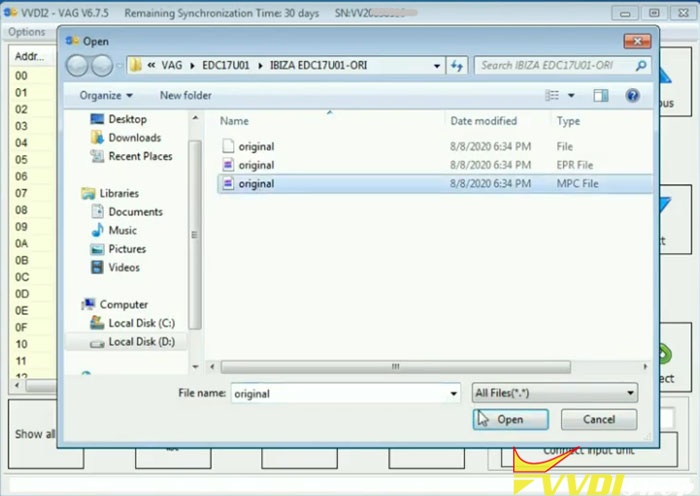Open the Help question mark icon
This screenshot has width=700, height=496.
pyautogui.click(x=632, y=95)
